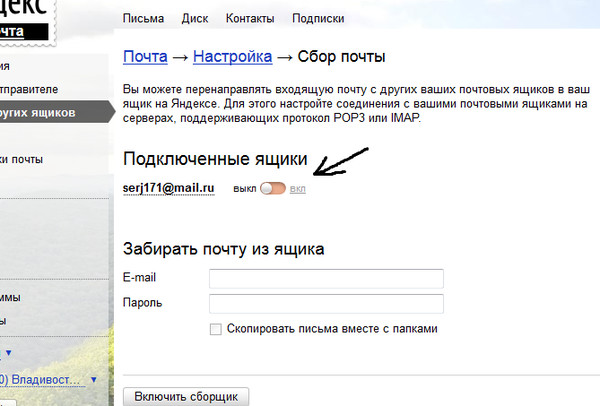600x406 pixels.
Task: Go to the Контакты tab
Action: tap(250, 18)
